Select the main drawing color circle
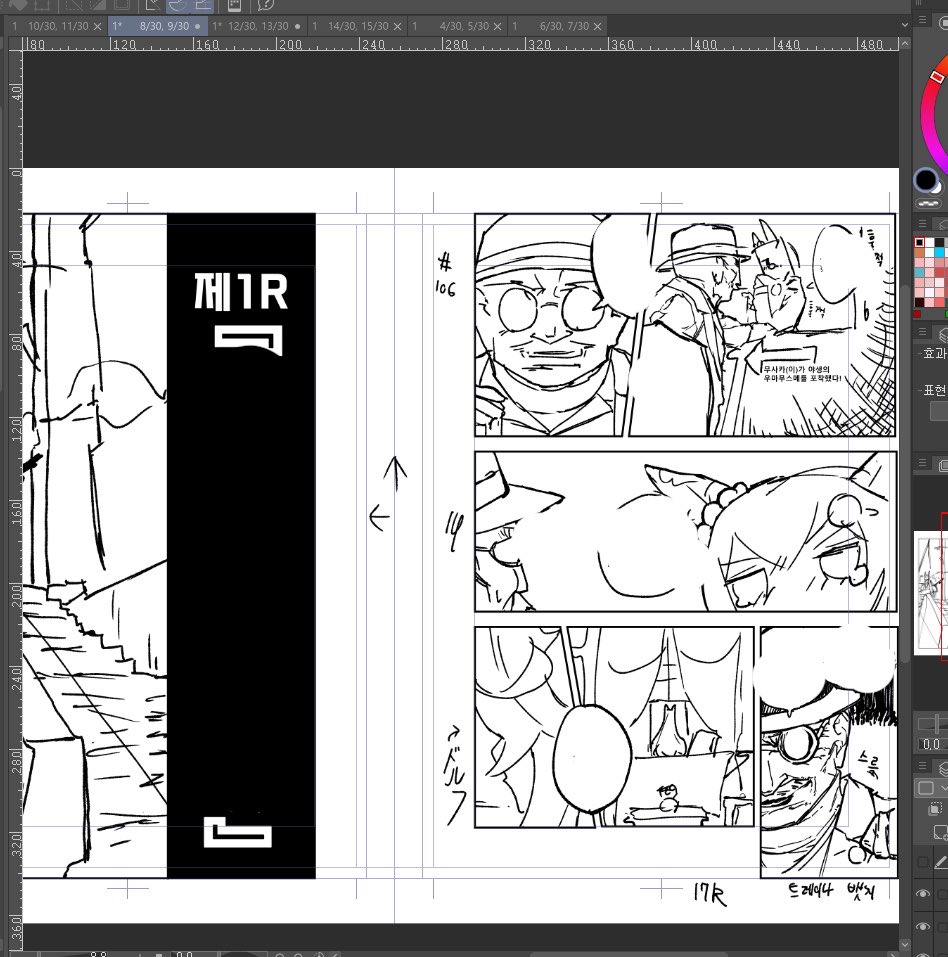 925,180
